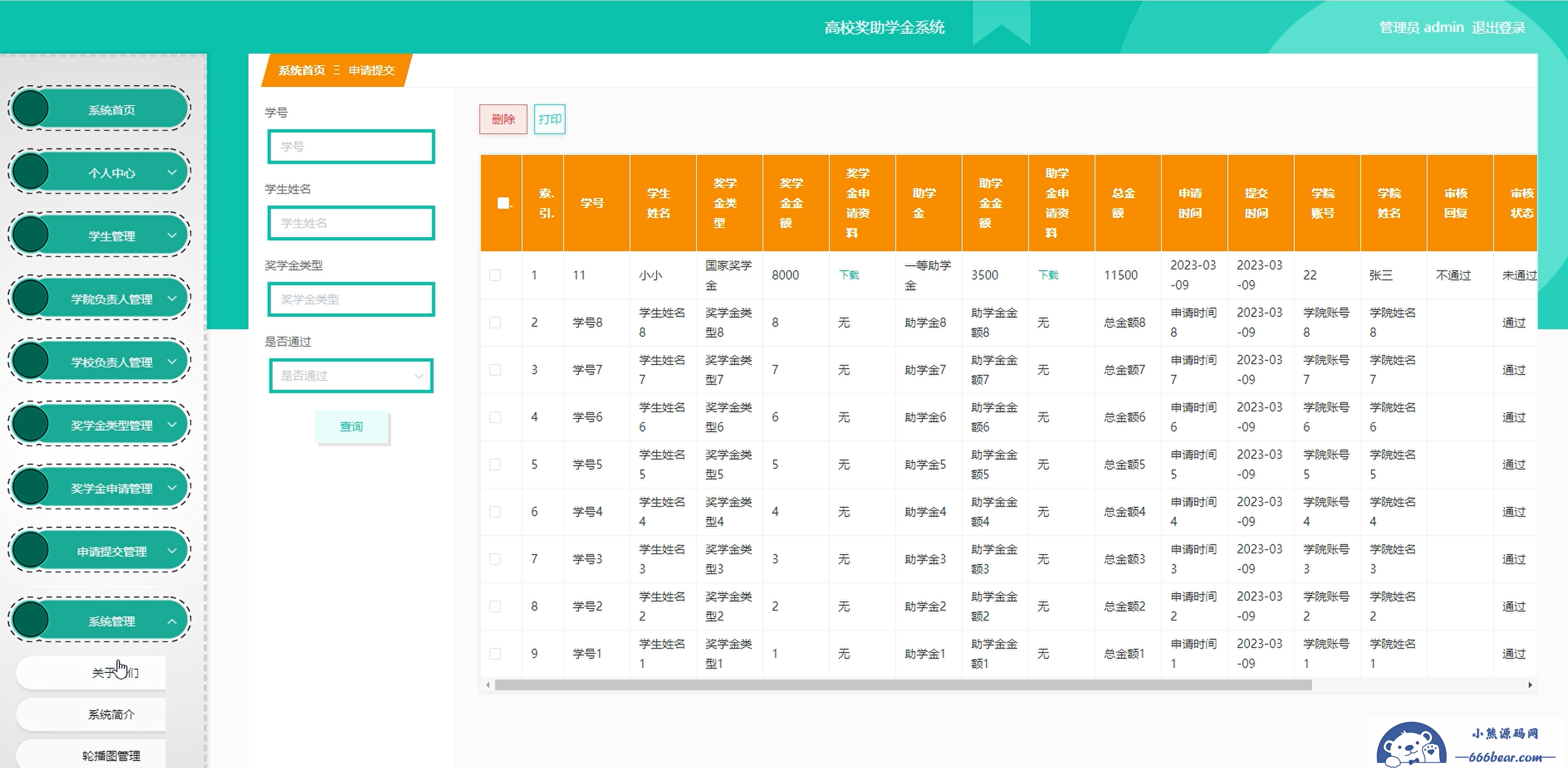Click the 申请提交 breadcrumb

point(372,71)
